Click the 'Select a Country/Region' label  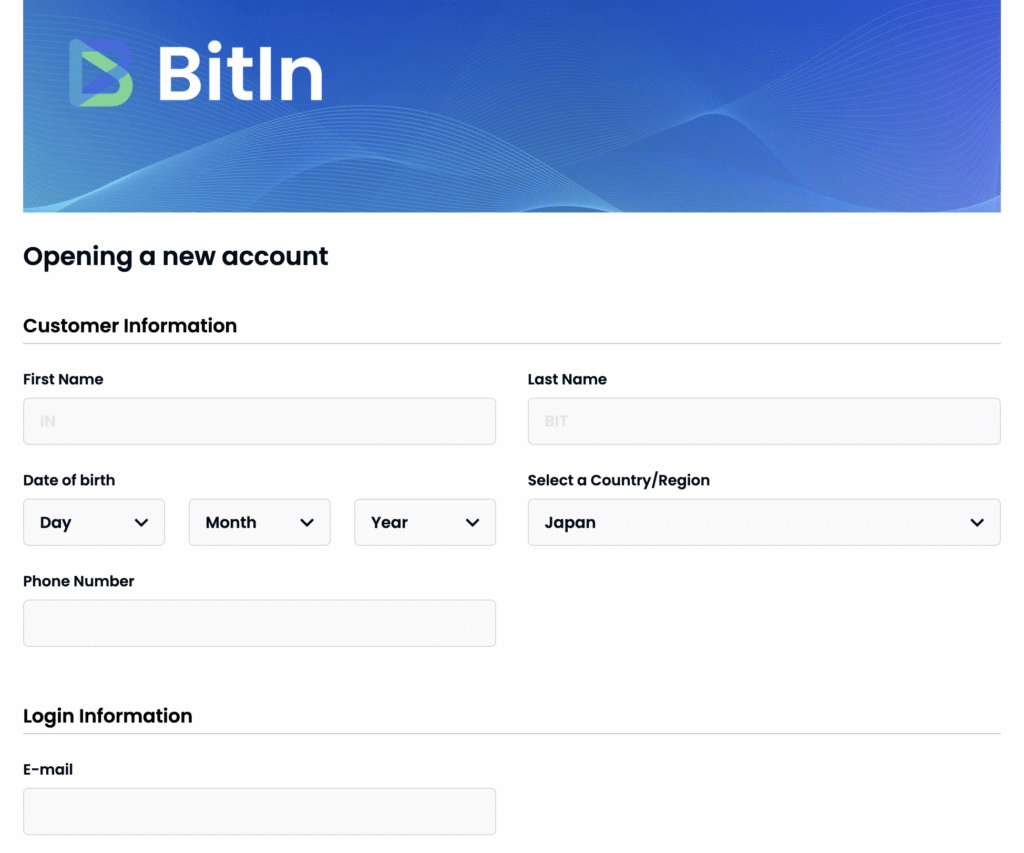[x=619, y=480]
